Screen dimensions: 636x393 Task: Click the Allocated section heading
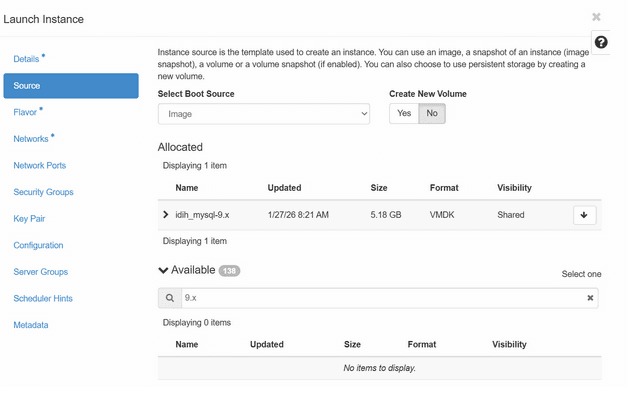coord(180,147)
